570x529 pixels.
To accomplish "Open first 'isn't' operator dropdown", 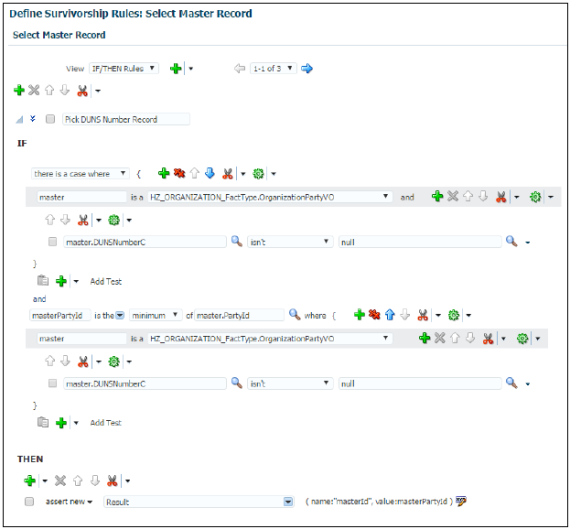I will tap(290, 242).
